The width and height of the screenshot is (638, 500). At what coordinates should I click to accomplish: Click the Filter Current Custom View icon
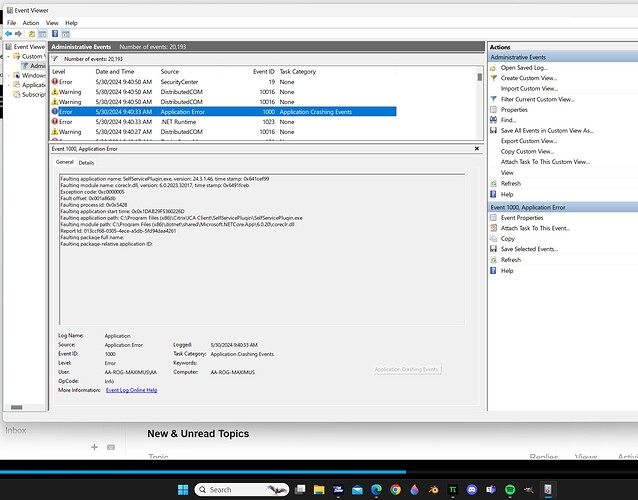[x=493, y=99]
